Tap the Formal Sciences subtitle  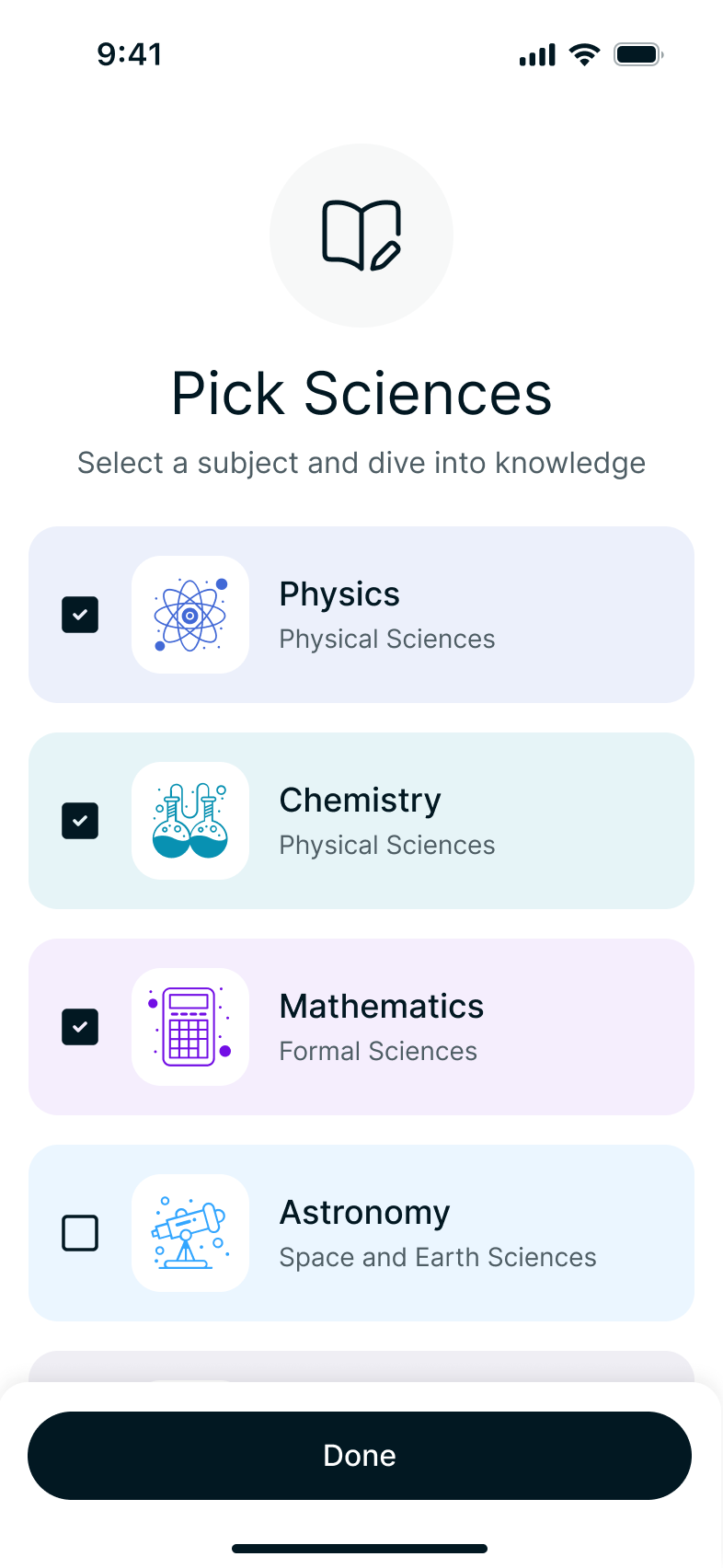[378, 1051]
